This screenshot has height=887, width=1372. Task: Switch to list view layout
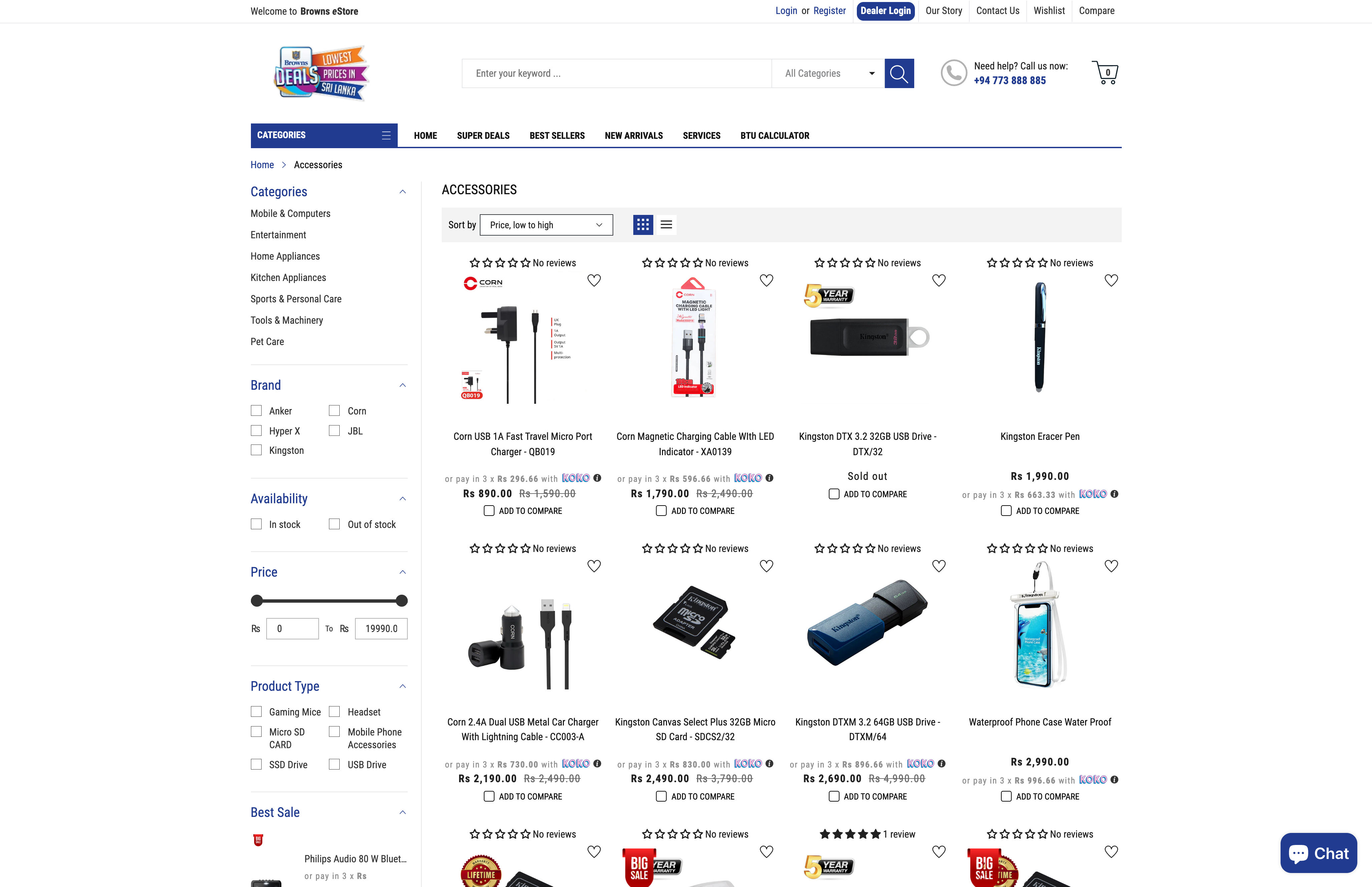[666, 225]
